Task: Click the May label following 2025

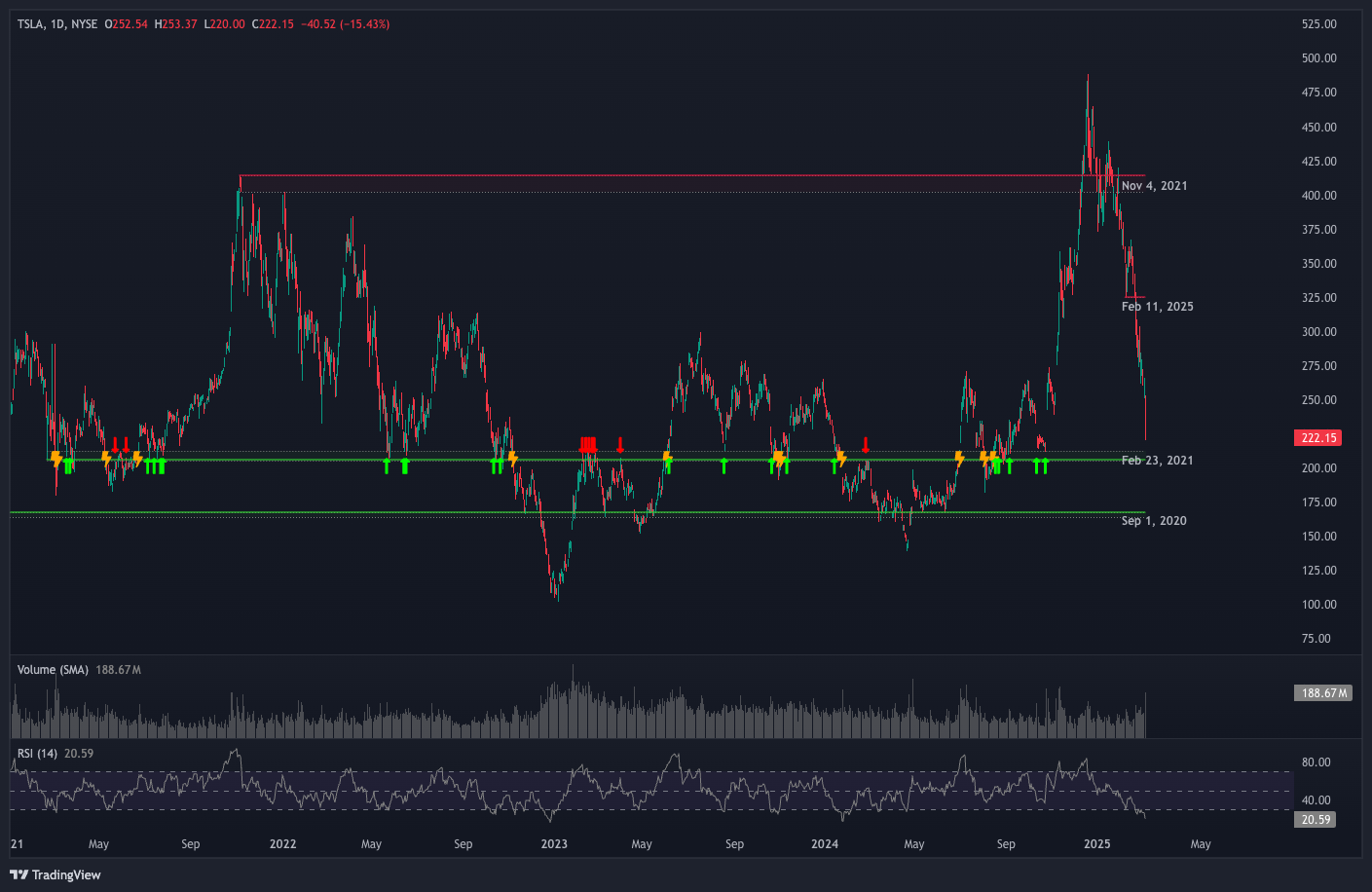Action: tap(1201, 844)
